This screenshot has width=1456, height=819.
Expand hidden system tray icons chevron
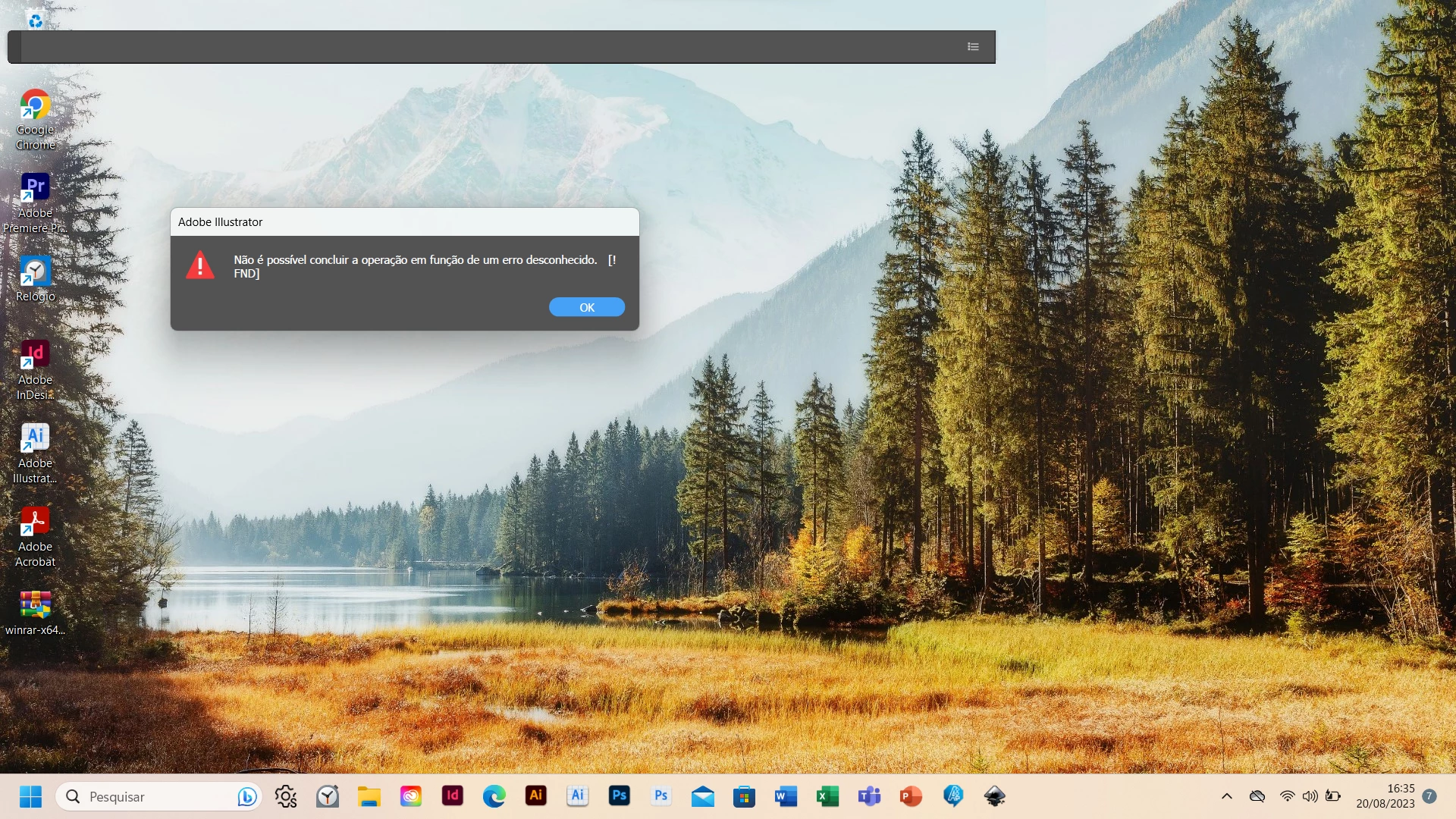[x=1226, y=796]
